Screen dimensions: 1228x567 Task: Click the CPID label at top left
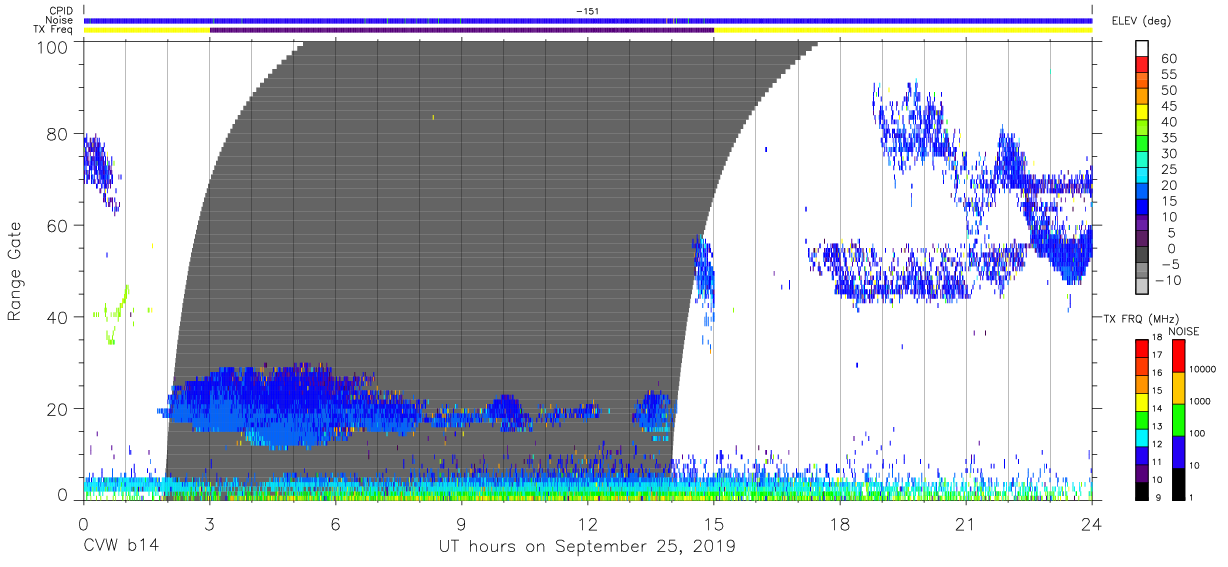tap(62, 10)
